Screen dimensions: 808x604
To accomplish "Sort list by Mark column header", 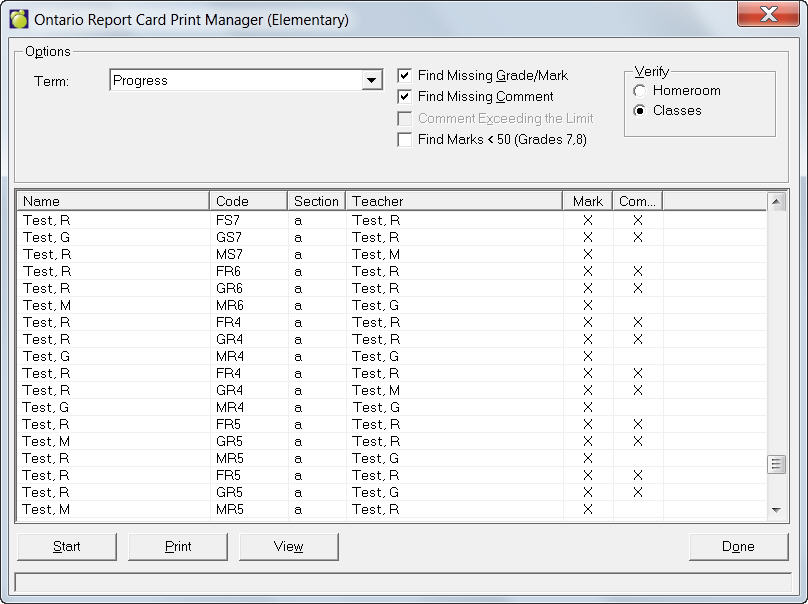I will tap(588, 201).
